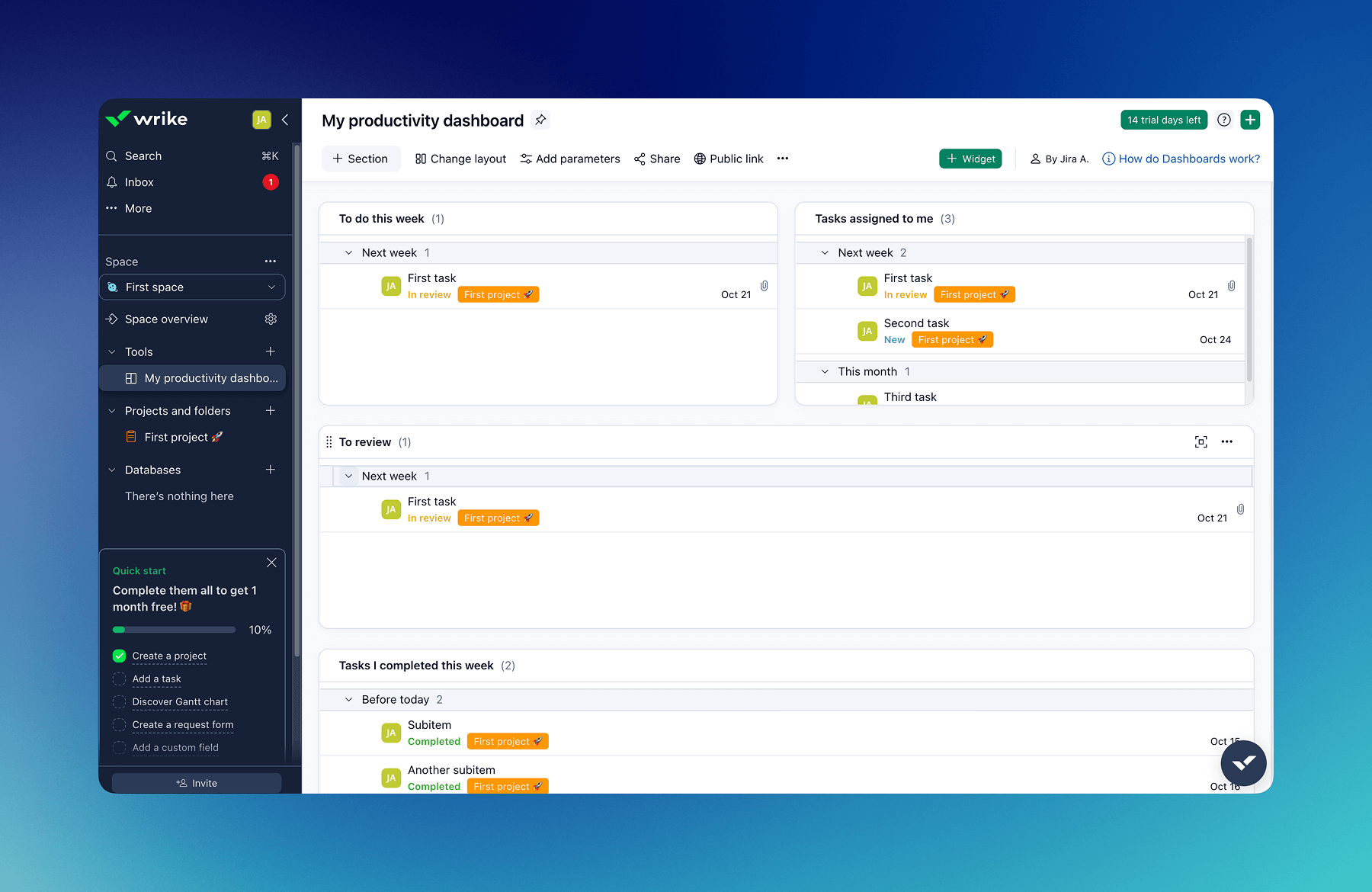Add a new item to Projects and folders
The height and width of the screenshot is (892, 1372).
tap(270, 411)
